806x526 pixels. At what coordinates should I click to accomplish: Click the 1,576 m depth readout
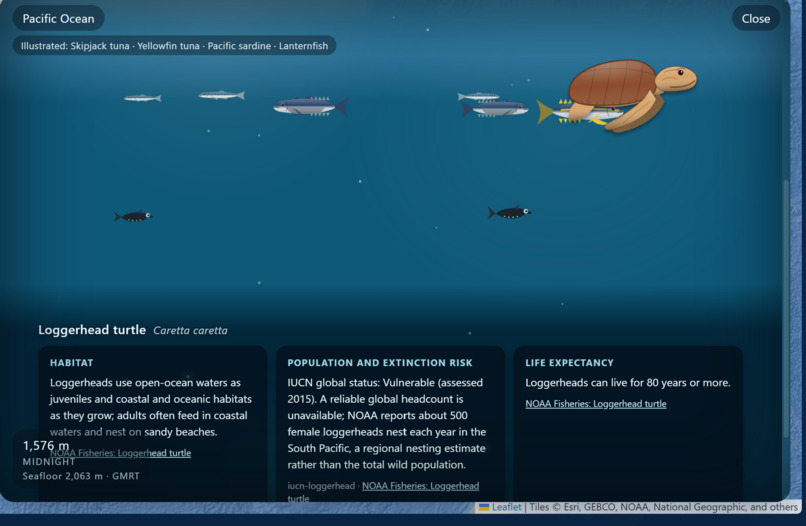click(46, 445)
